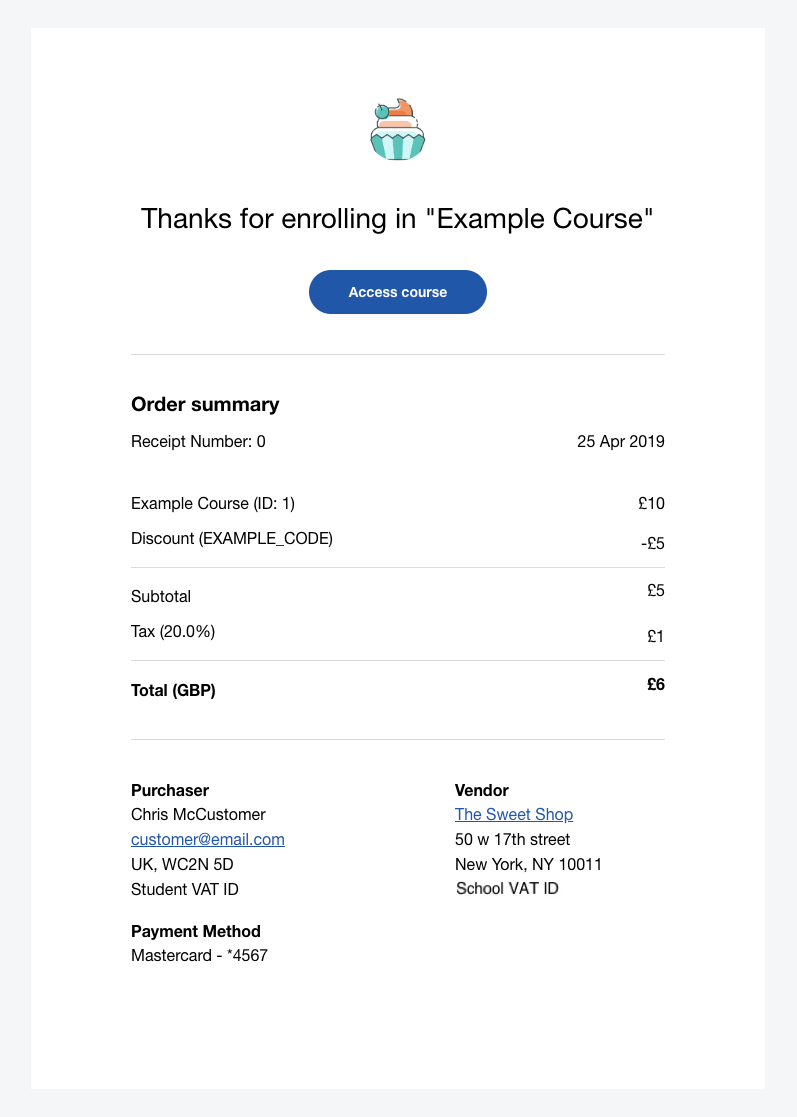Open the customer@email.com link

pyautogui.click(x=208, y=839)
